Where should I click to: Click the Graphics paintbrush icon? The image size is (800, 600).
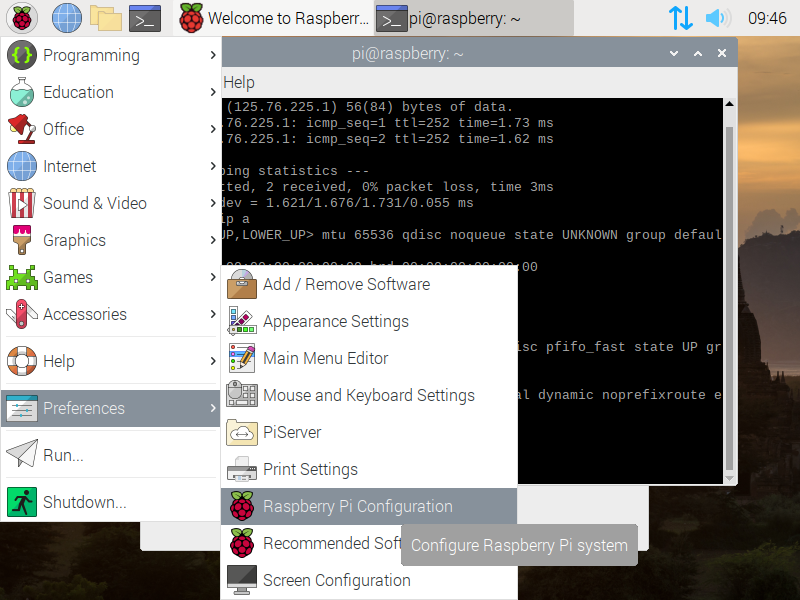point(21,240)
